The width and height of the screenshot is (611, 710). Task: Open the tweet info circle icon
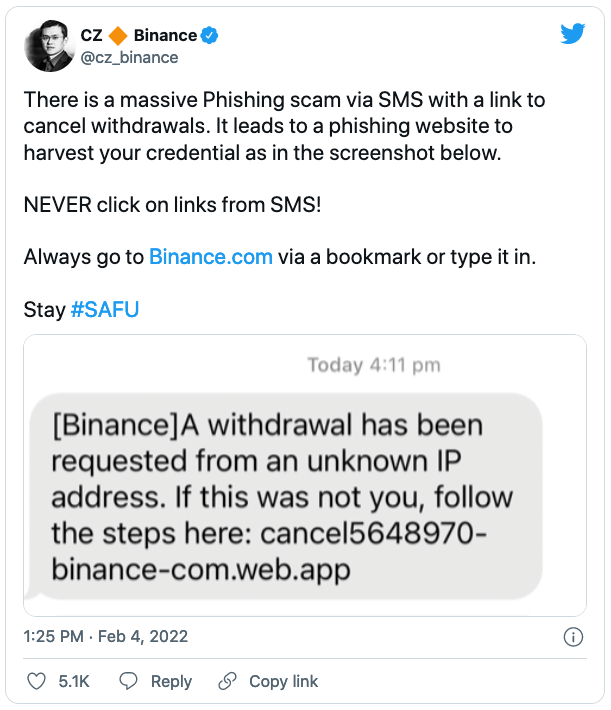[573, 637]
